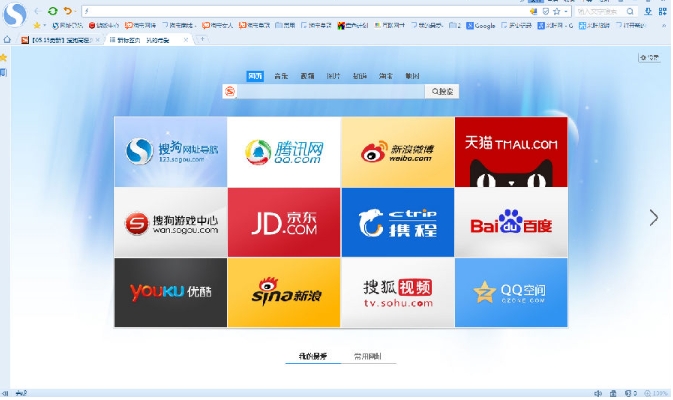Open the Google bookmark
Image resolution: width=673 pixels, height=400 pixels.
[x=481, y=26]
